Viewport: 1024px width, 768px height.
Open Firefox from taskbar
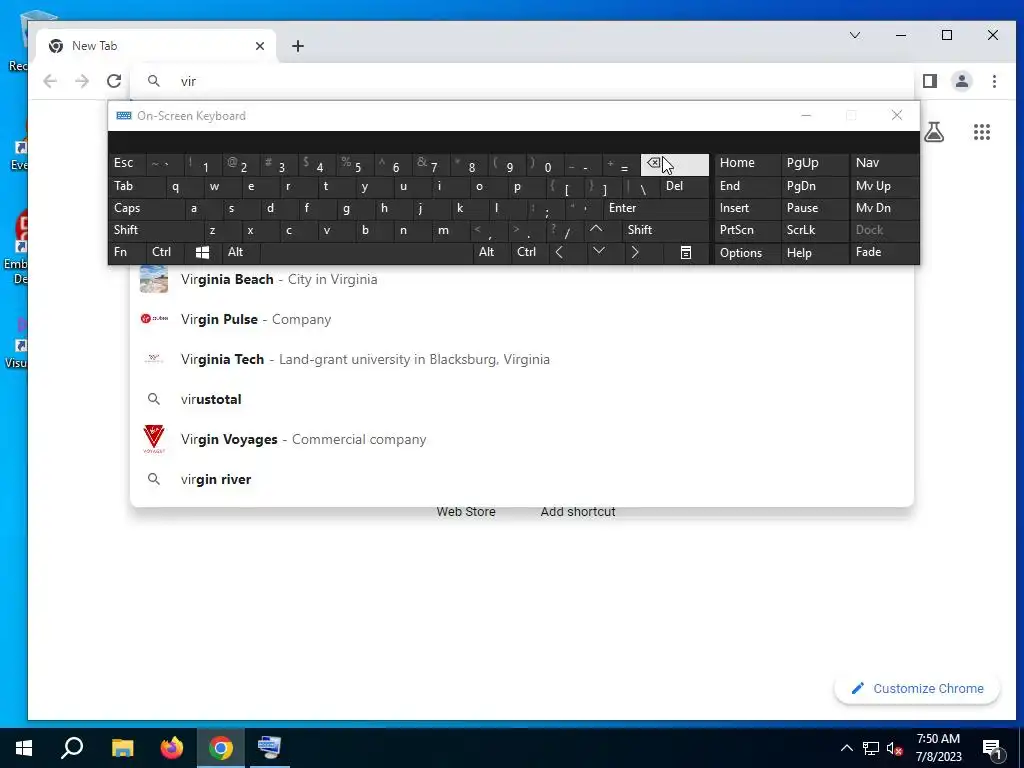[172, 748]
